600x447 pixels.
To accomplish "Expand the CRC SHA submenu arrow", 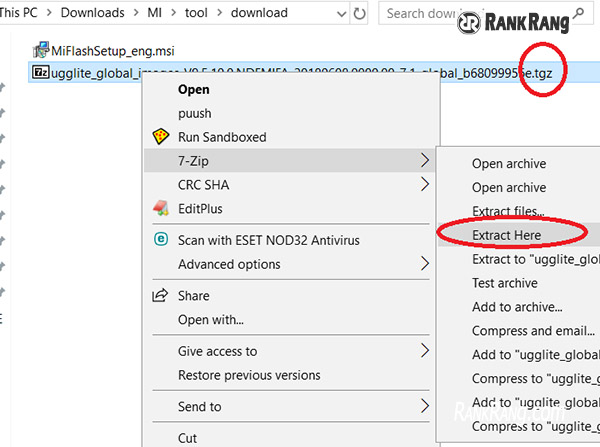I will click(x=425, y=184).
